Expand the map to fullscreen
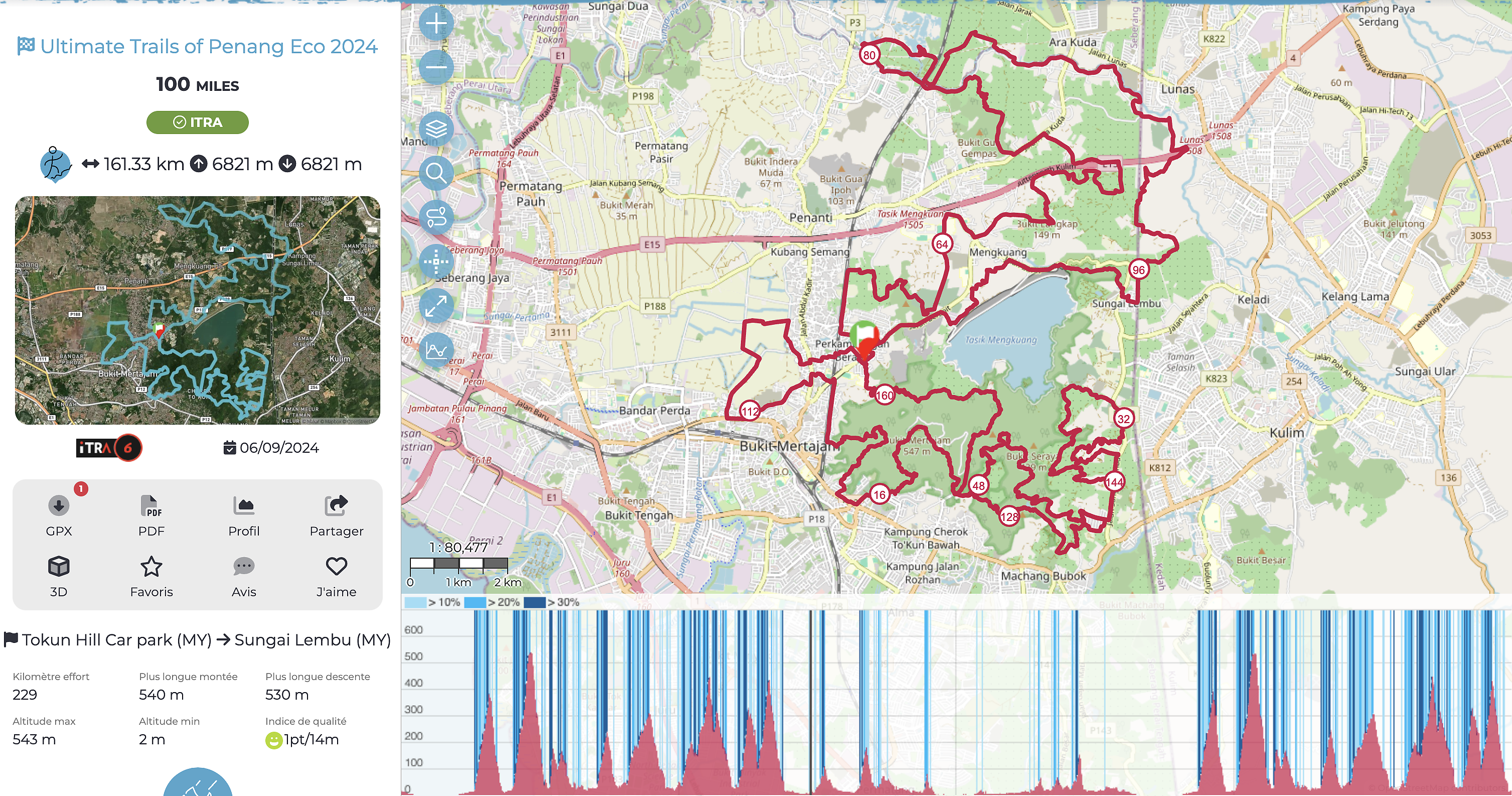The height and width of the screenshot is (796, 1512). (436, 307)
